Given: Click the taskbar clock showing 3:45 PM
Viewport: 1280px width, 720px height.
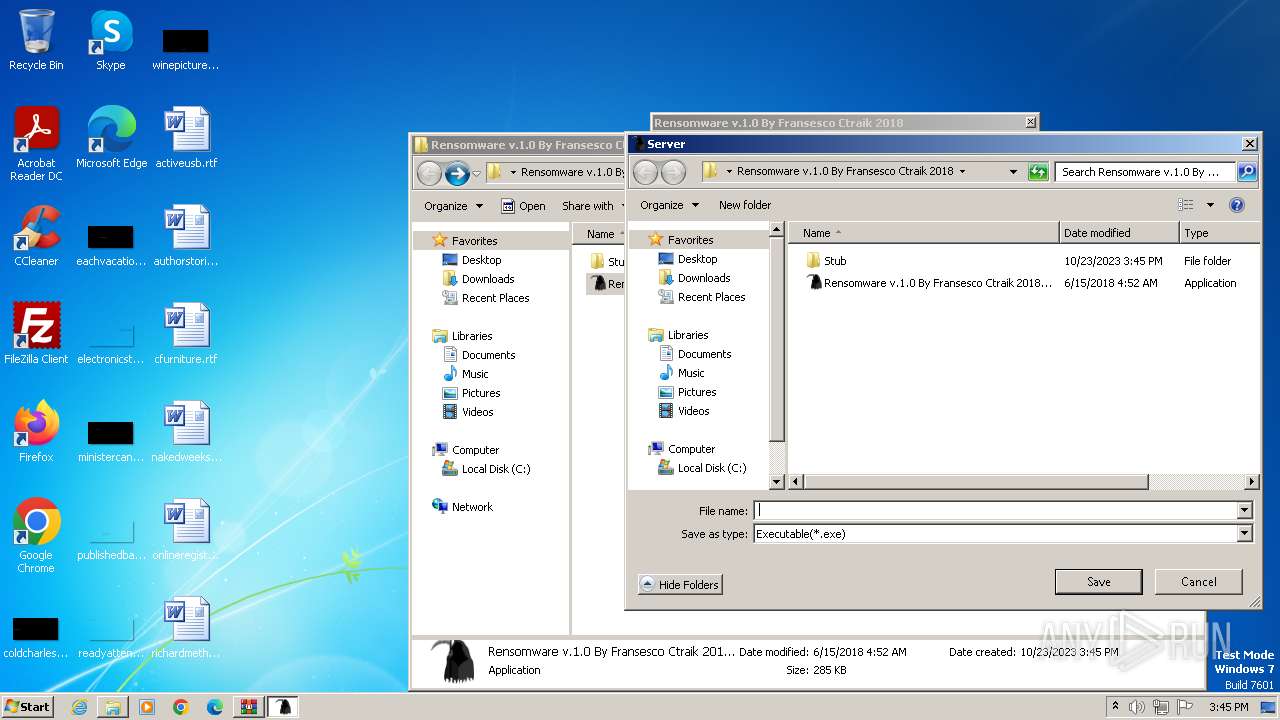Looking at the screenshot, I should (1228, 707).
